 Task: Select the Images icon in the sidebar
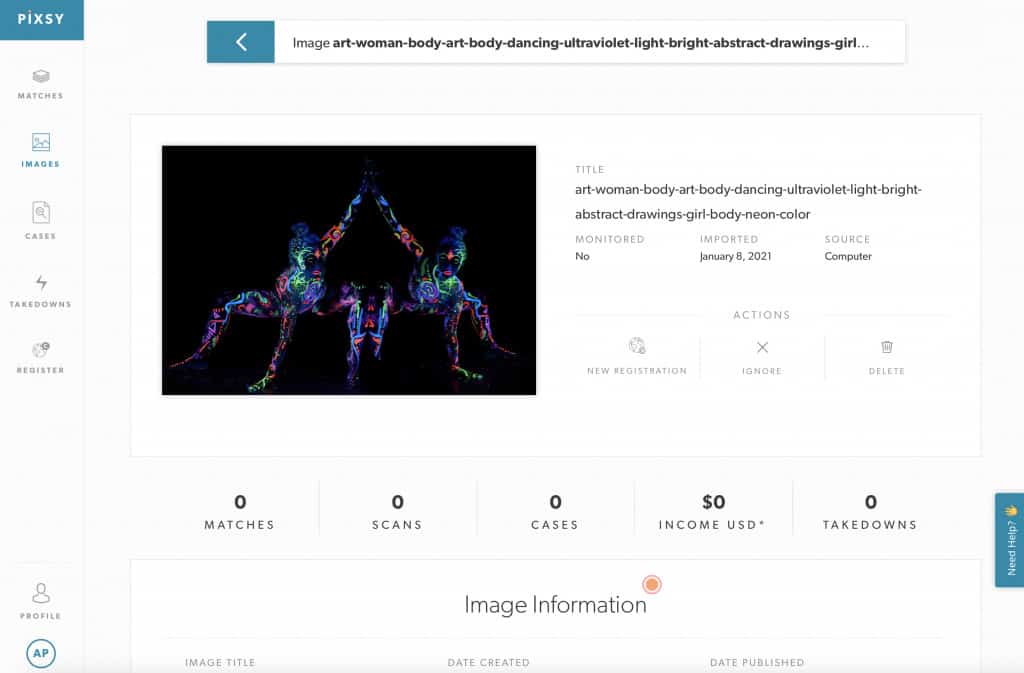tap(40, 150)
